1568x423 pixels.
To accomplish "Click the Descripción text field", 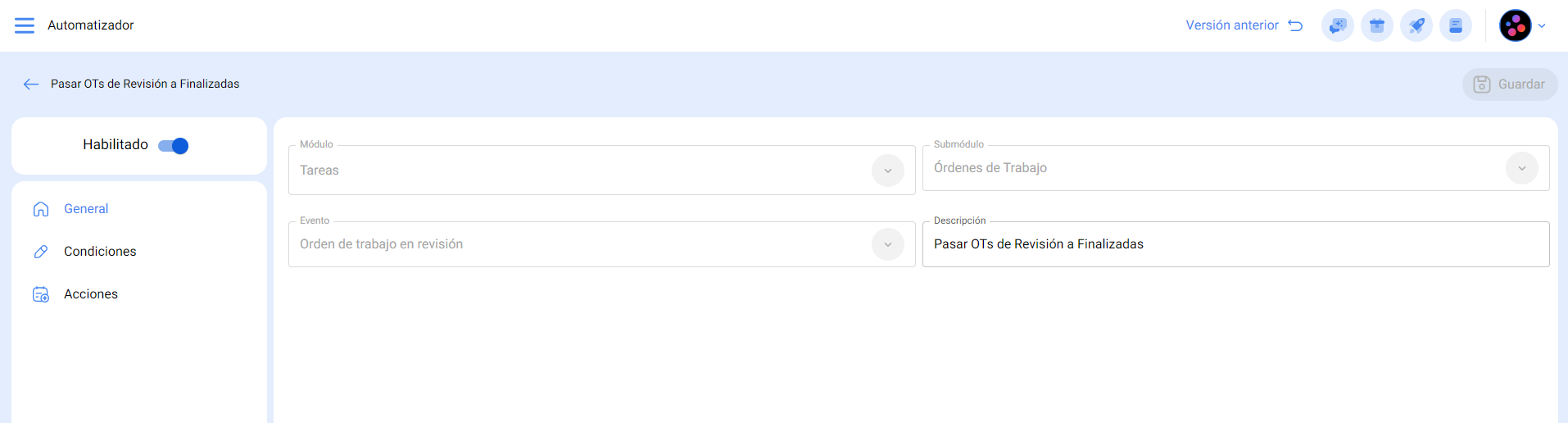I will click(x=1235, y=244).
